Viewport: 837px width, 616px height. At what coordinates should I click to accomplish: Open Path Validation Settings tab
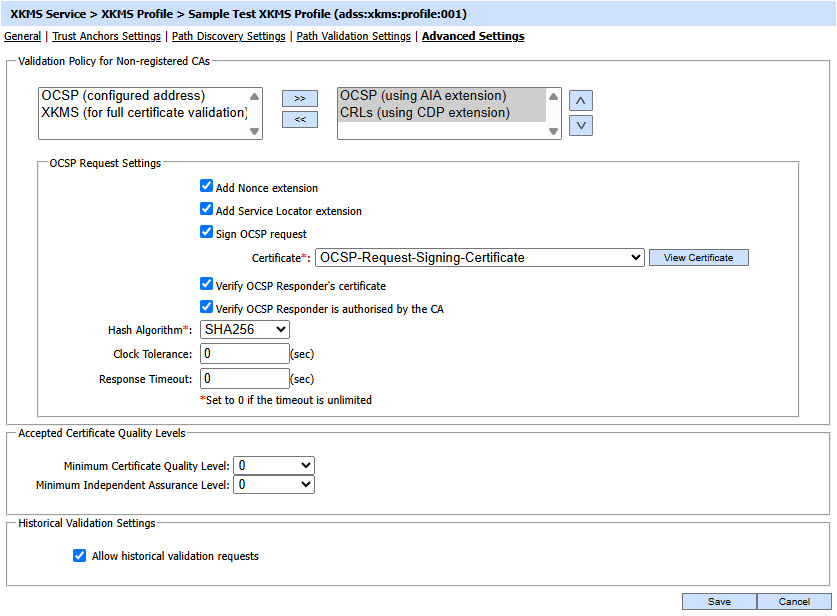(353, 36)
